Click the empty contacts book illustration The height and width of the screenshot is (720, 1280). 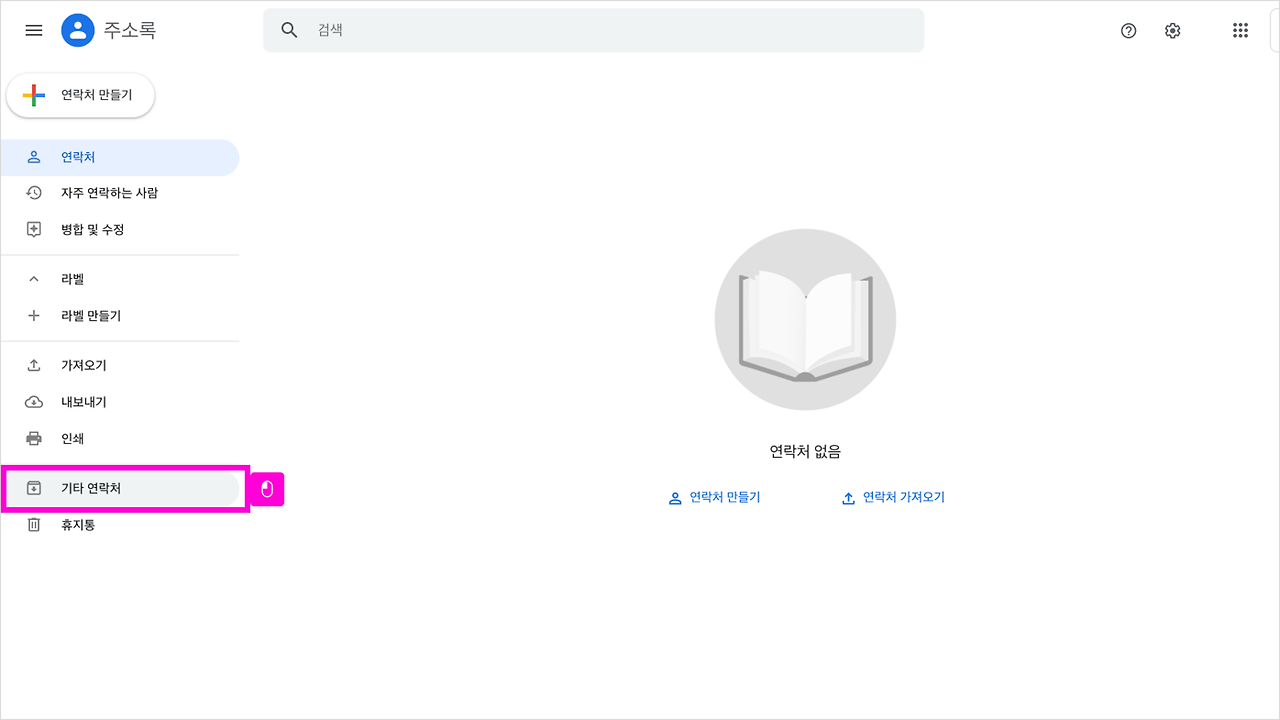[x=804, y=319]
